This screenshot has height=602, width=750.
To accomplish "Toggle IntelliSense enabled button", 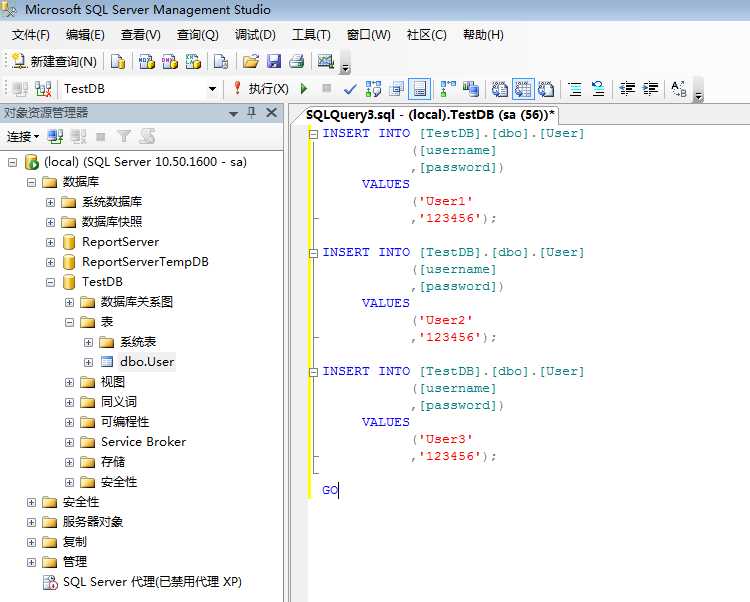I will coord(420,89).
